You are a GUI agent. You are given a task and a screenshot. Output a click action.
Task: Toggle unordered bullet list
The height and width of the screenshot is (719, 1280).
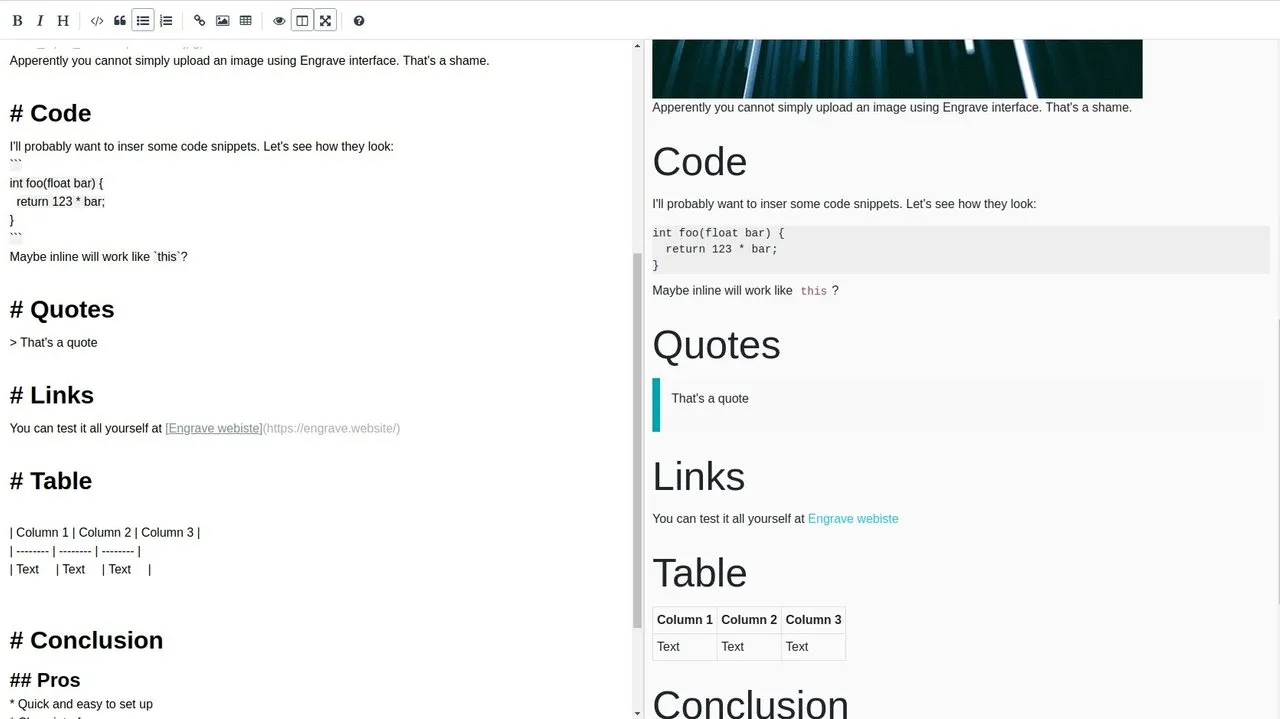(x=143, y=20)
